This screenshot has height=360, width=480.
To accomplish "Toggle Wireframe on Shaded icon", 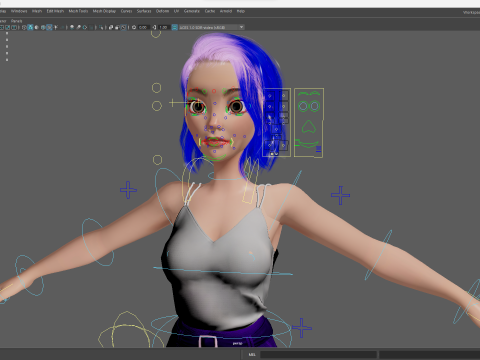I will coord(43,27).
